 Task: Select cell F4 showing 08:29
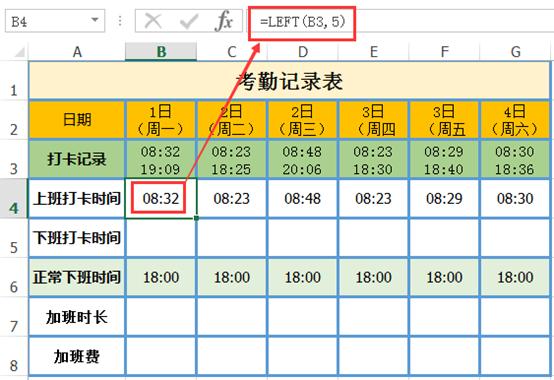(444, 198)
